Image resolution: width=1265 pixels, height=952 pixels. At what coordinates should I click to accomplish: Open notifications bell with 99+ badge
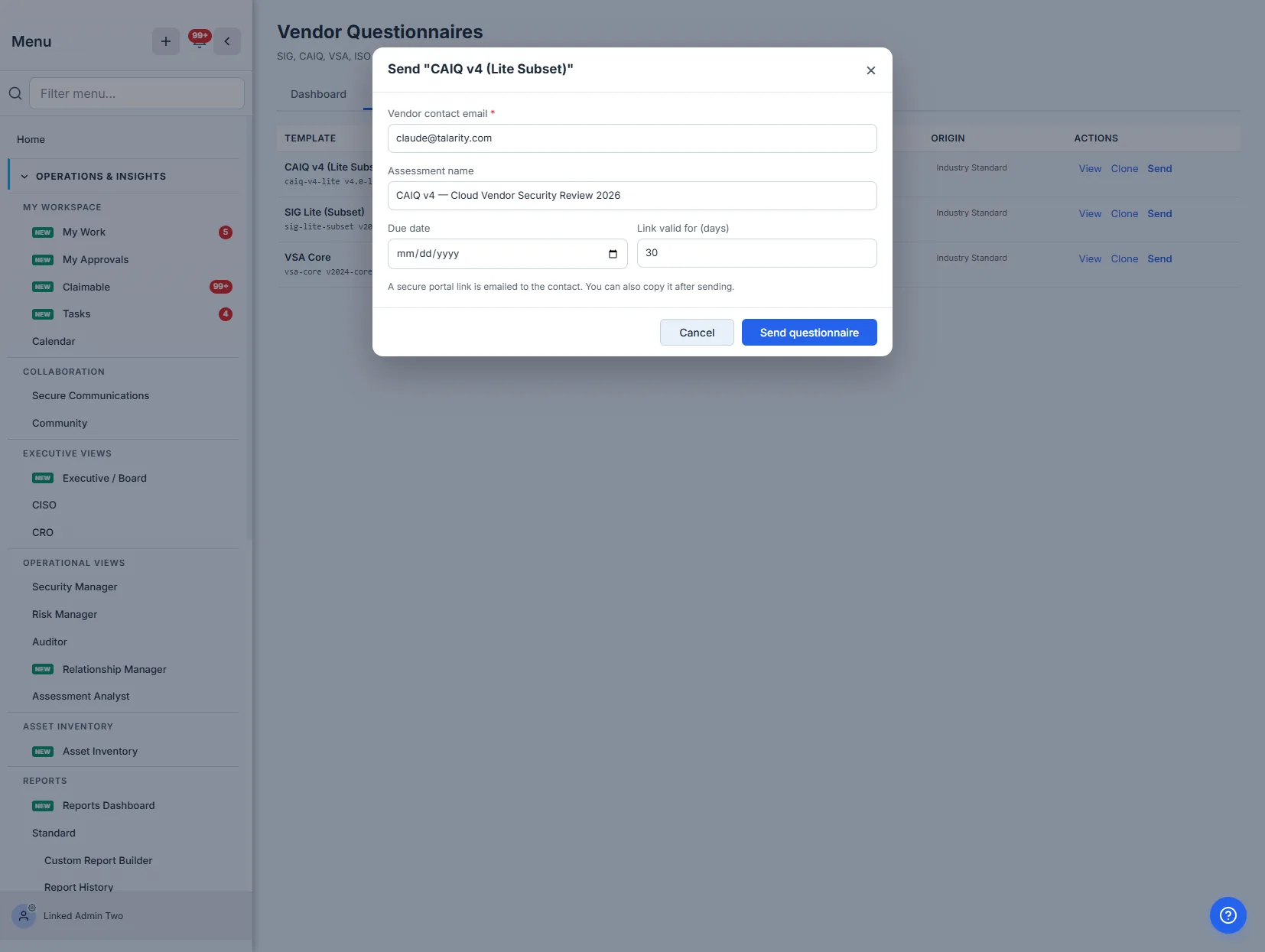pos(199,41)
